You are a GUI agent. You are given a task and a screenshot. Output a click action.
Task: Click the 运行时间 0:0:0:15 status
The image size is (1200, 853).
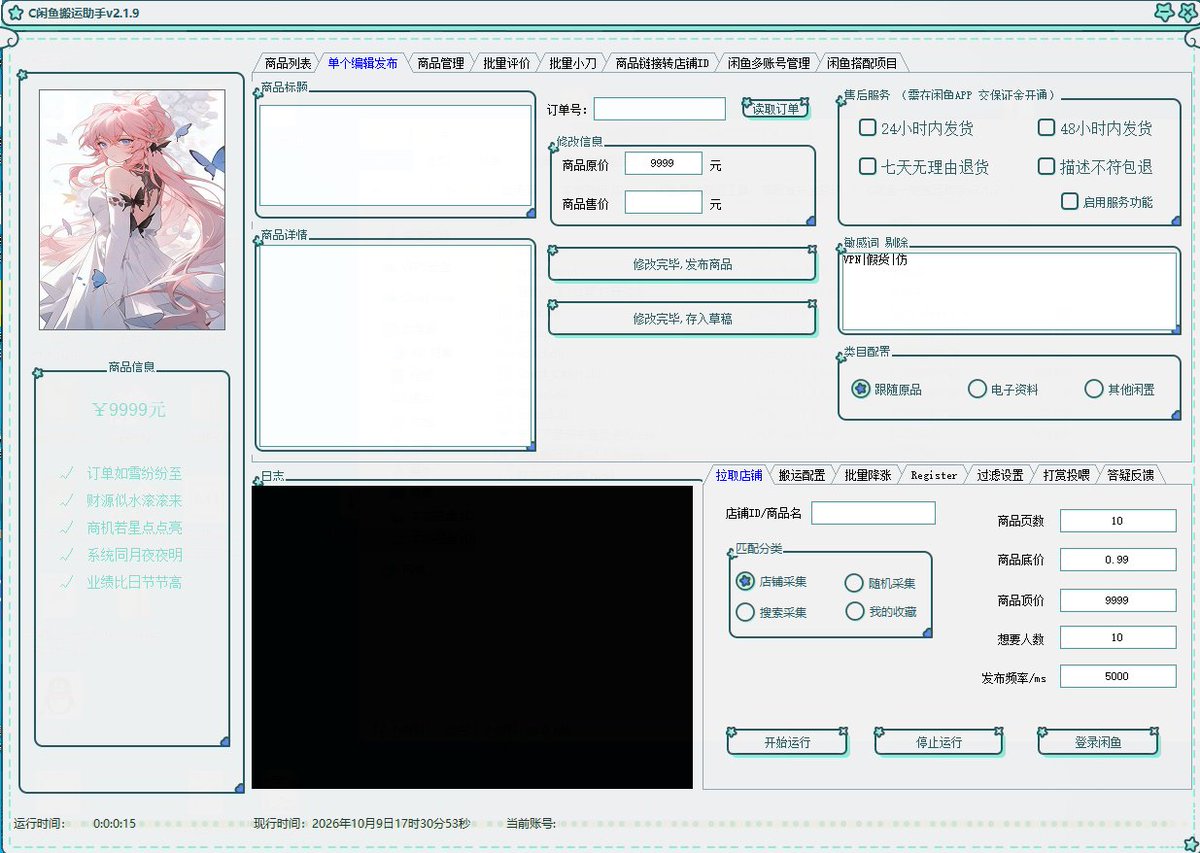[x=74, y=824]
